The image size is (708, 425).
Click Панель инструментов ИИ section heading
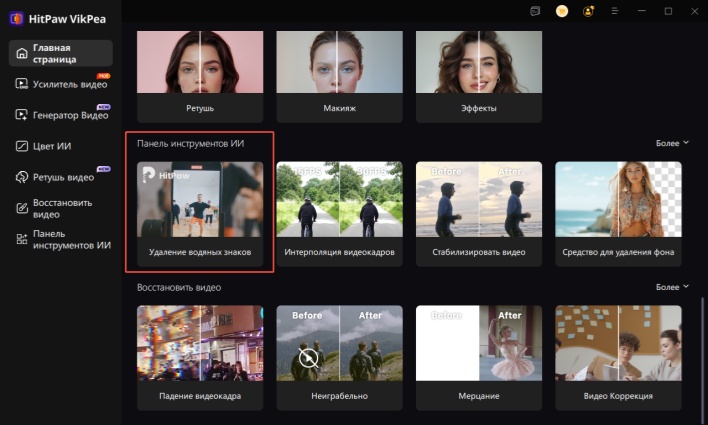coord(191,144)
